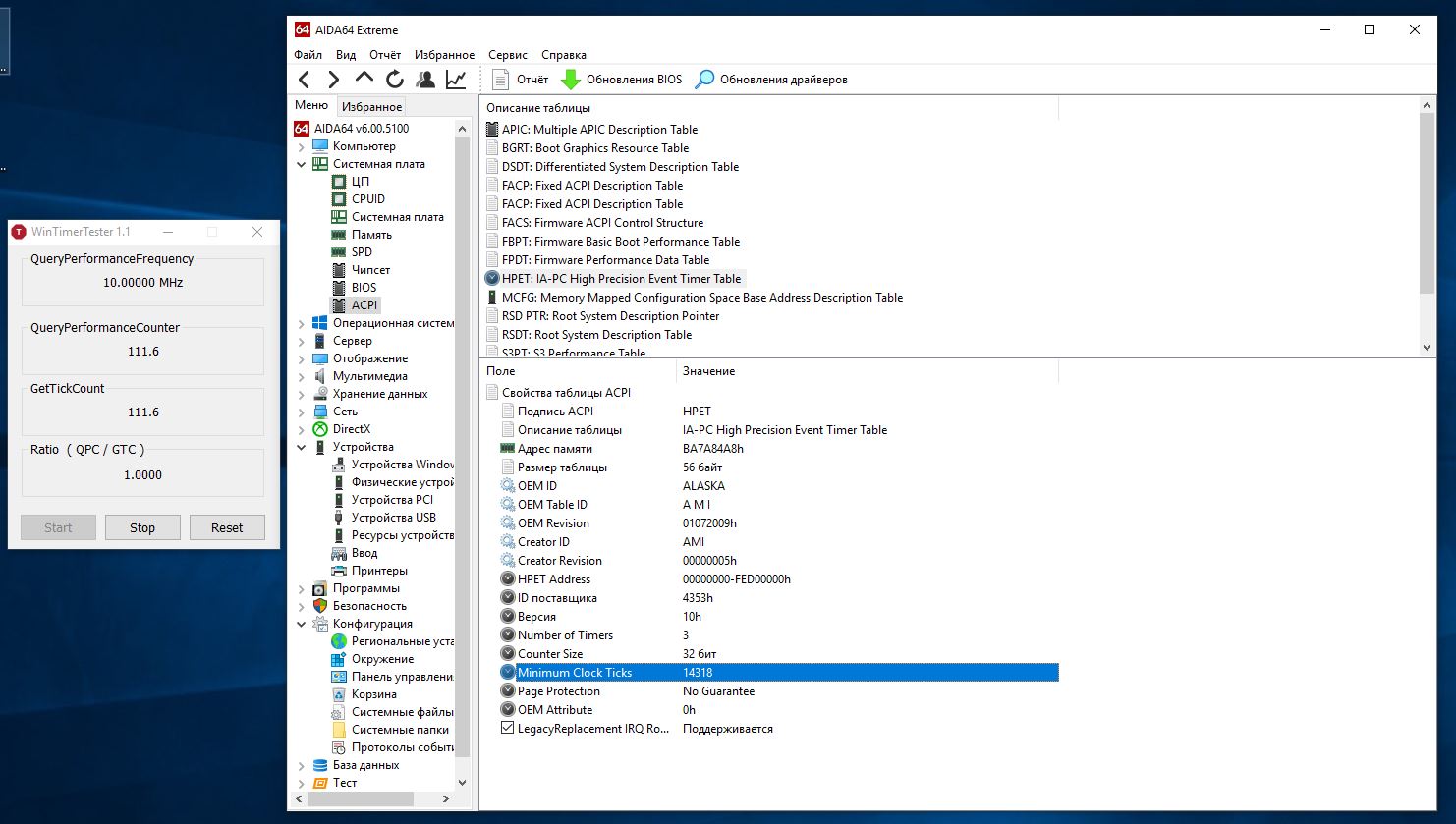Expand the Отображение tree node
The height and width of the screenshot is (824, 1456).
pyautogui.click(x=302, y=358)
